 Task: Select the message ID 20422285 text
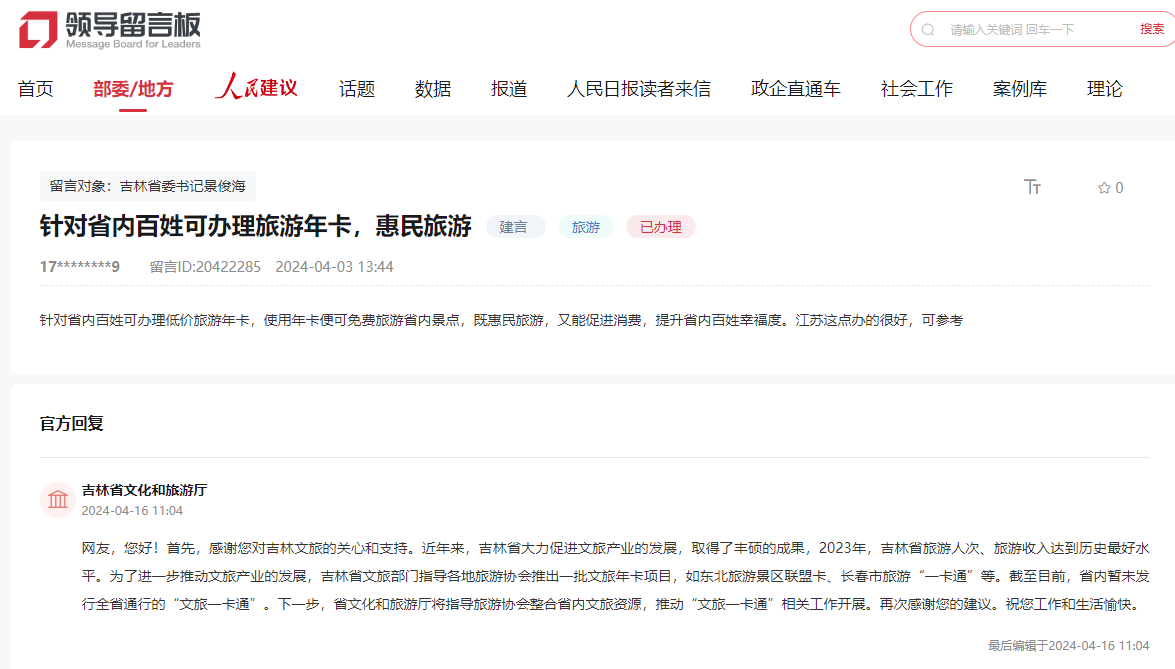tap(205, 267)
